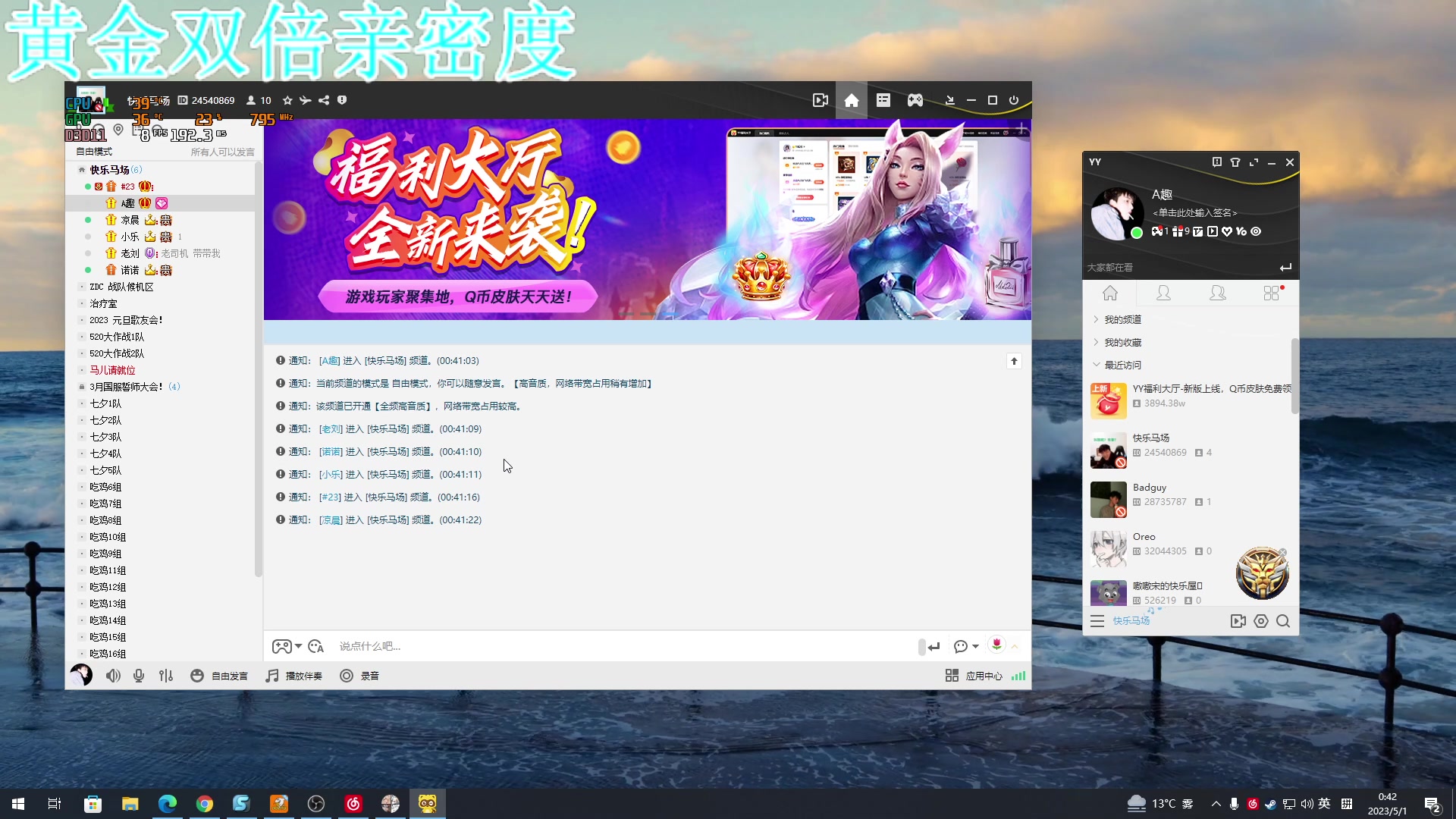Click the [A趣] username link in chat notice
The image size is (1456, 819).
(x=329, y=361)
